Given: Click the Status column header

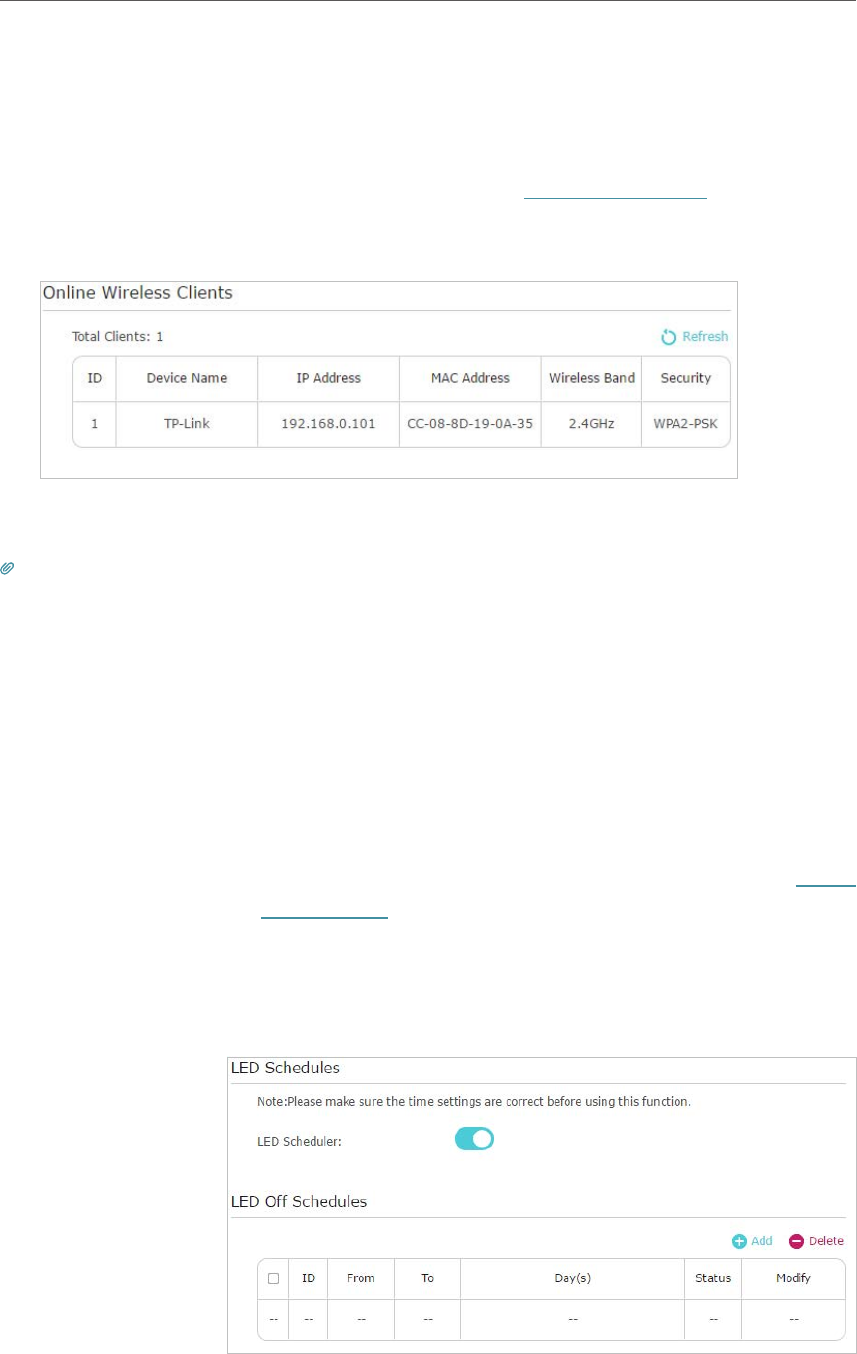Looking at the screenshot, I should tap(714, 1279).
